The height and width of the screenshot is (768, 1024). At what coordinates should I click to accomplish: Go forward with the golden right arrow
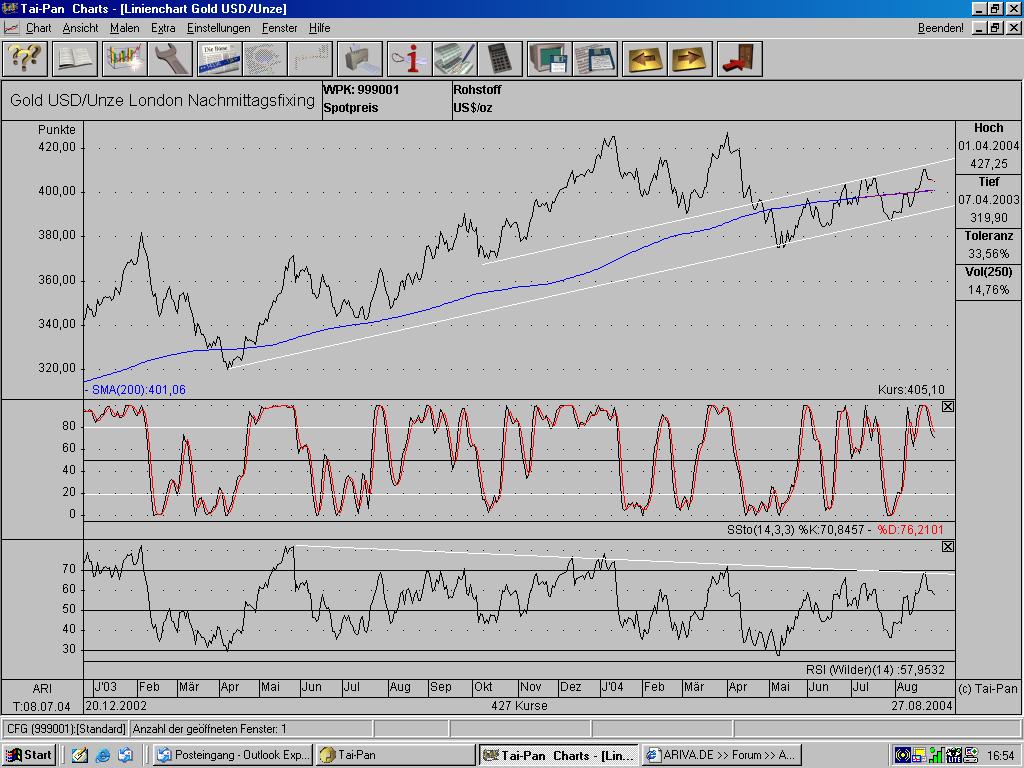(x=690, y=59)
